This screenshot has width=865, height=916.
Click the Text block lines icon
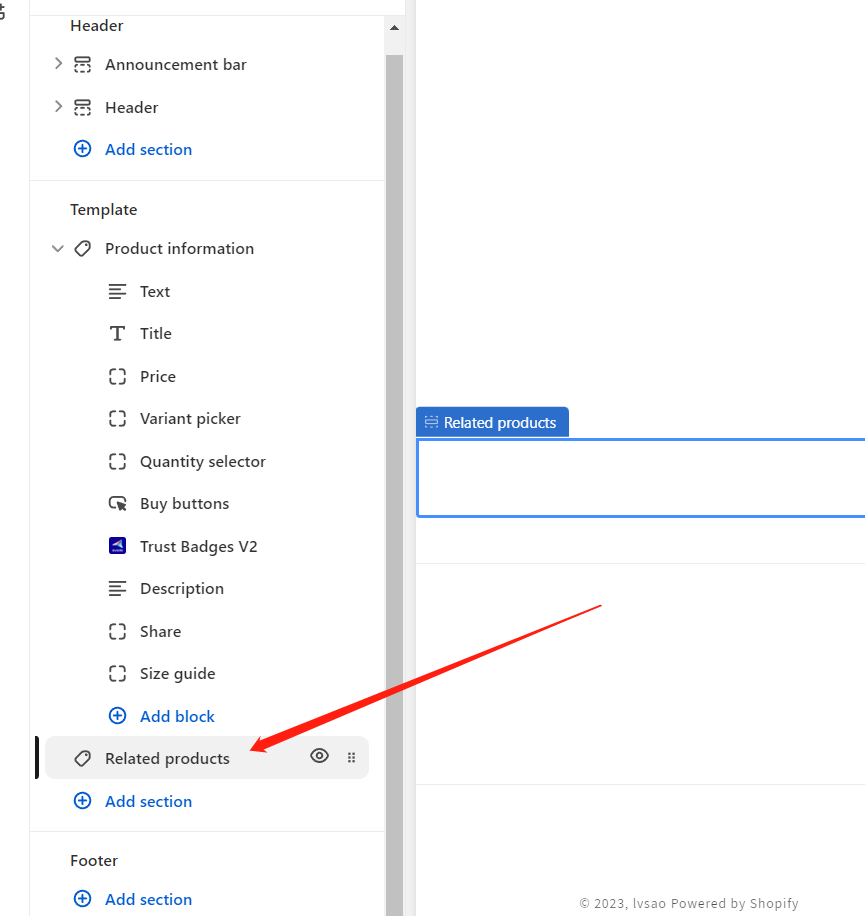pos(117,291)
